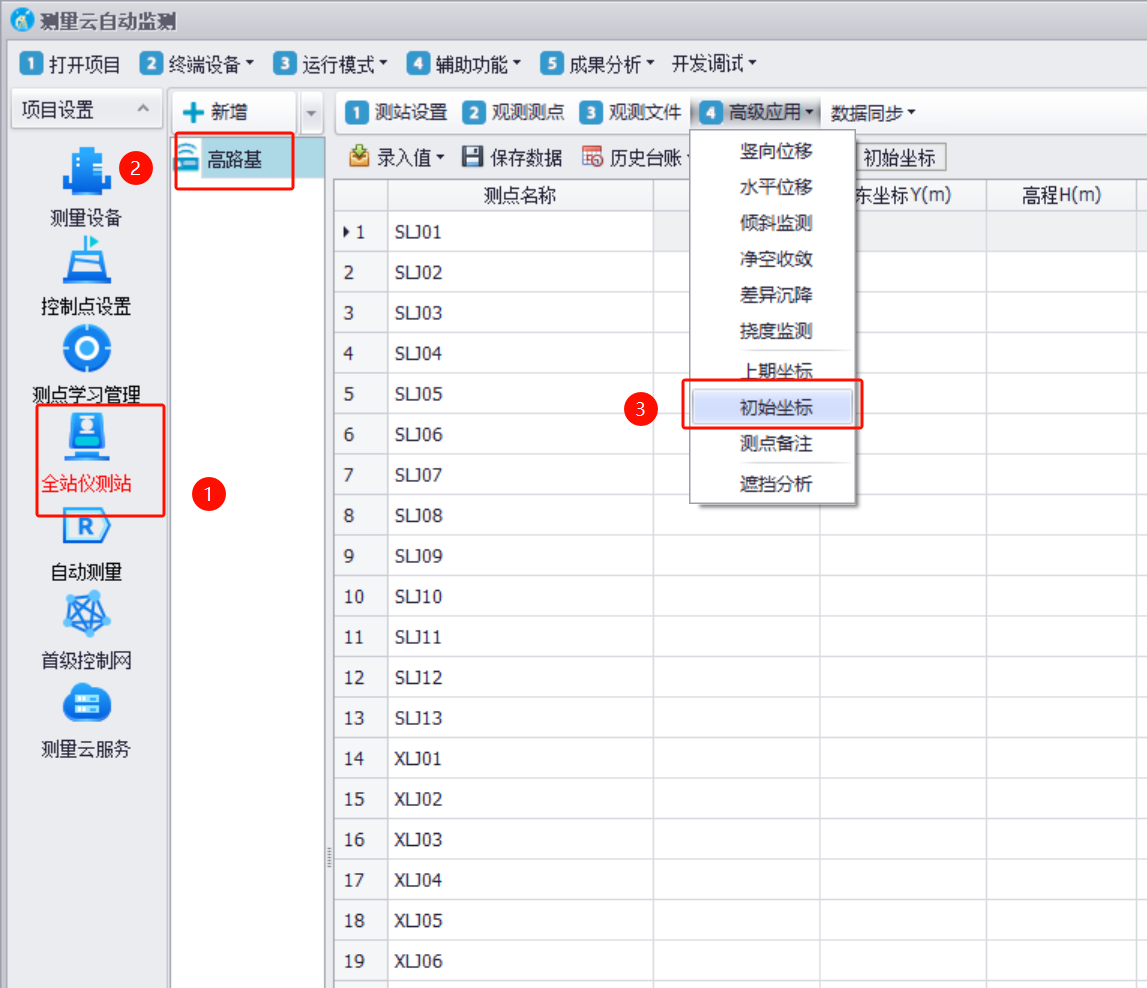Expand the 录入值 dropdown
Screen dimensions: 1147x988
click(397, 157)
